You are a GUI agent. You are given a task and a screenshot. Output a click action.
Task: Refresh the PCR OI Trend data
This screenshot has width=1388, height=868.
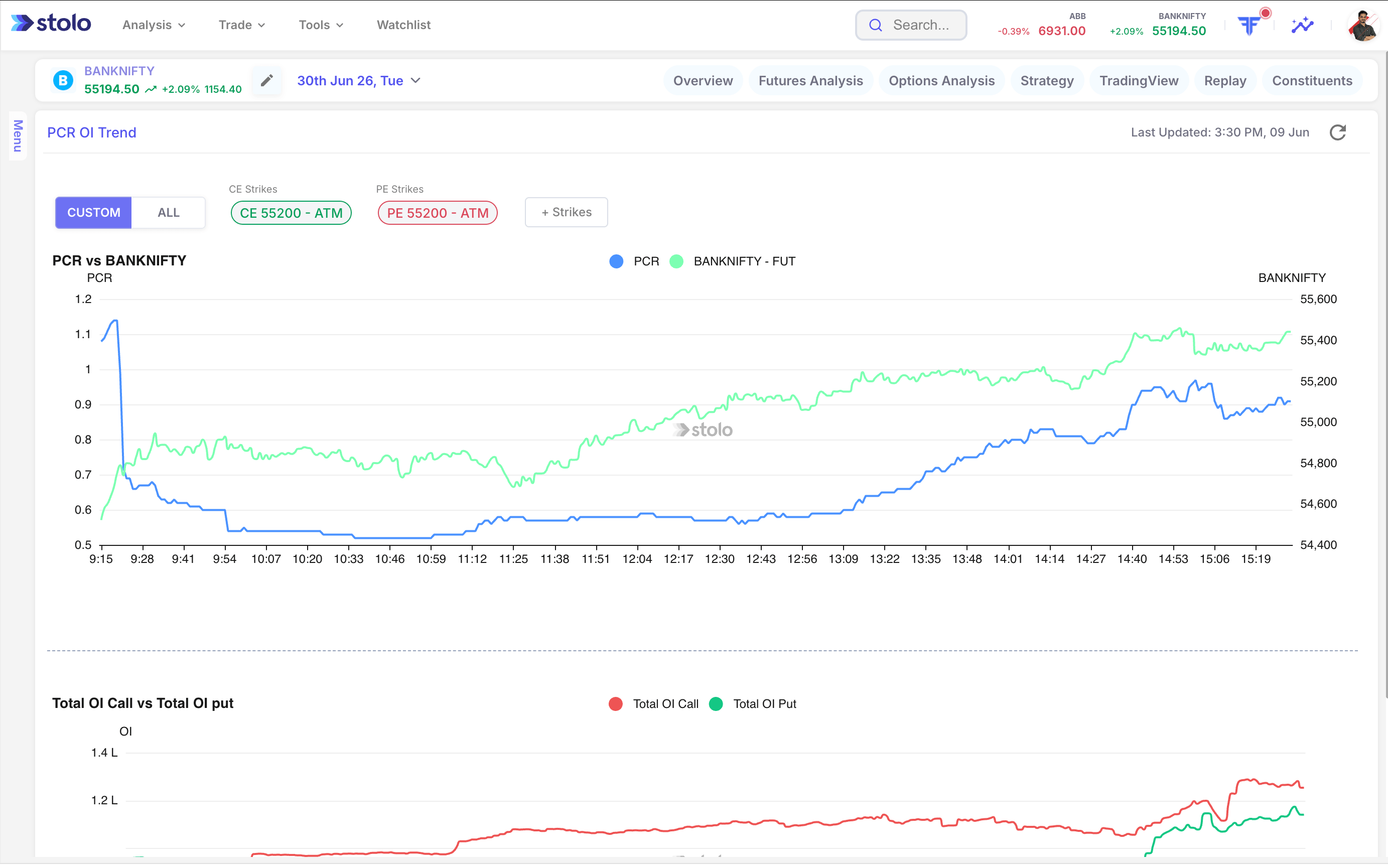(x=1337, y=132)
